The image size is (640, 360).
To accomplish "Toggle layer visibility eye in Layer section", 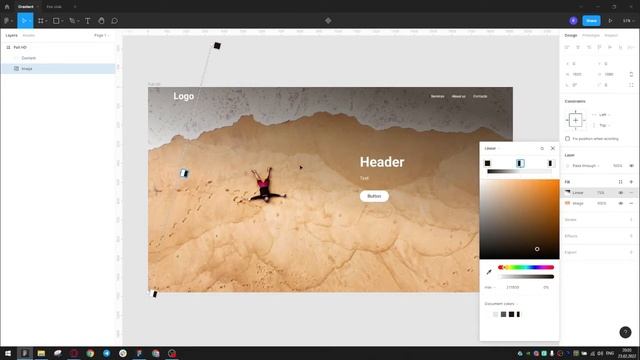I will 631,166.
